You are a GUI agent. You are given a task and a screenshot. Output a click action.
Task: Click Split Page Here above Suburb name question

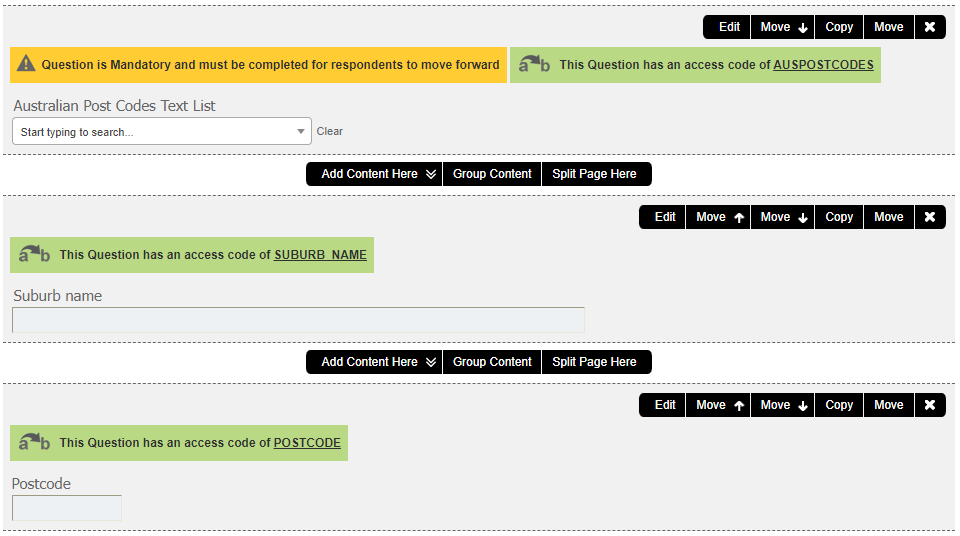[596, 174]
